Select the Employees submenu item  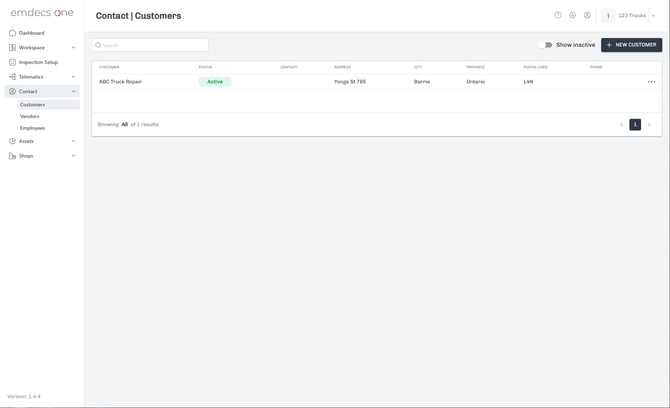point(32,128)
